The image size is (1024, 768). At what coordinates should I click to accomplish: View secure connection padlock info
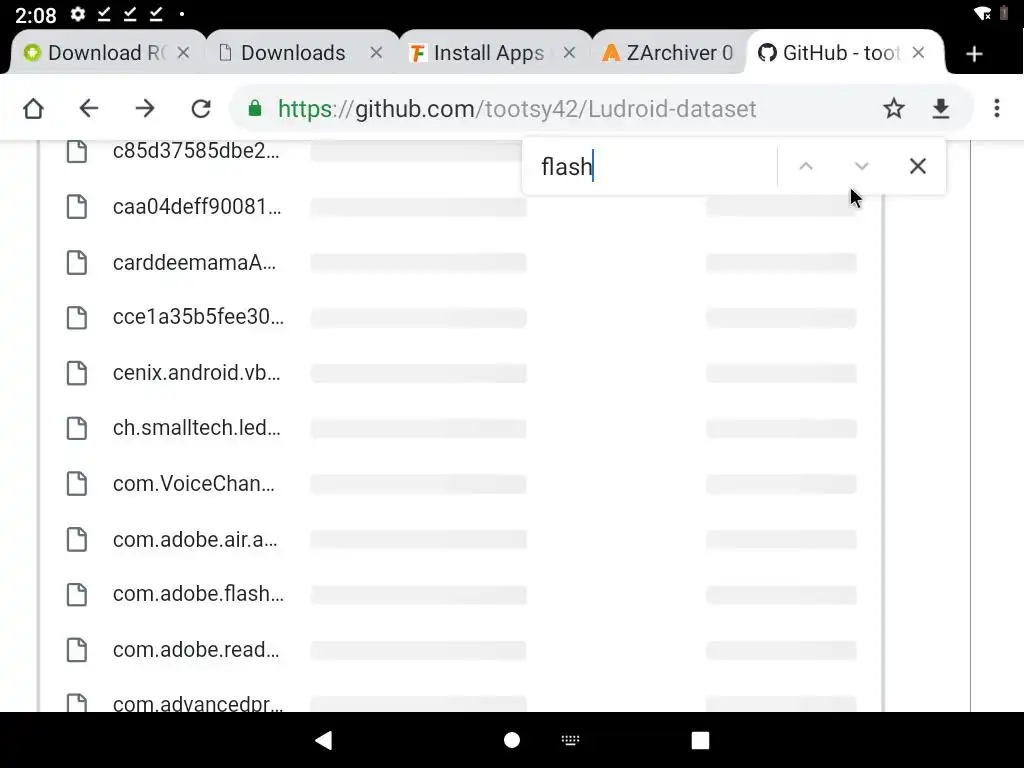point(255,108)
